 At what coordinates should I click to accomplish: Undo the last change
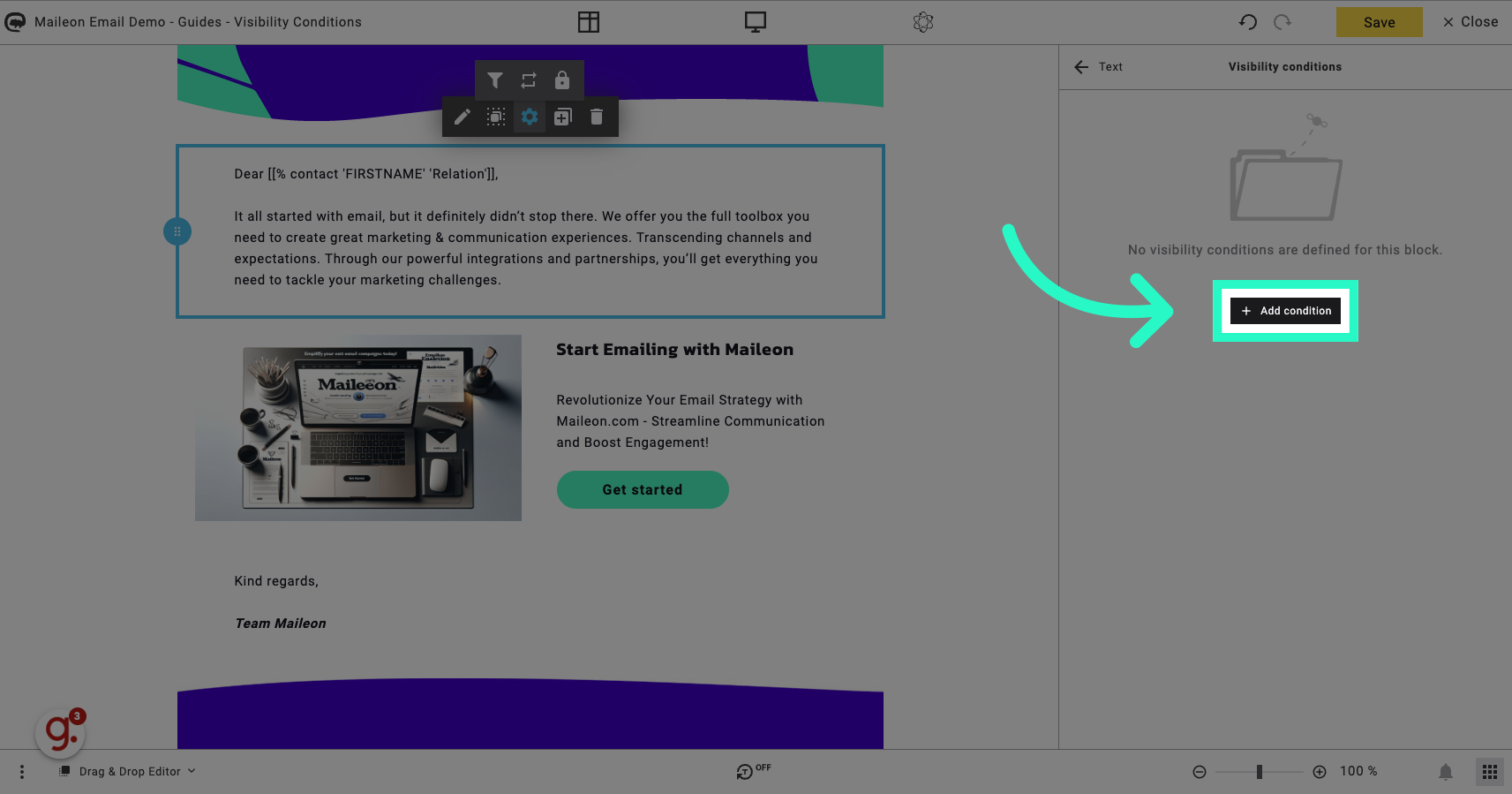click(x=1248, y=22)
